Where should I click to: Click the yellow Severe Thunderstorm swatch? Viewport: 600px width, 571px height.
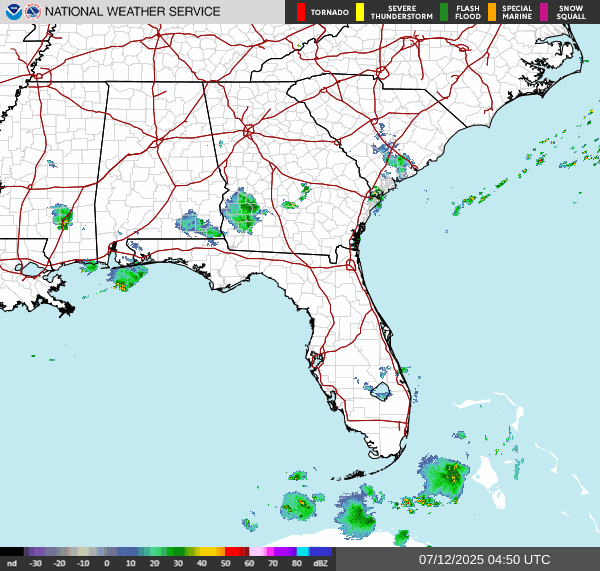click(x=360, y=12)
